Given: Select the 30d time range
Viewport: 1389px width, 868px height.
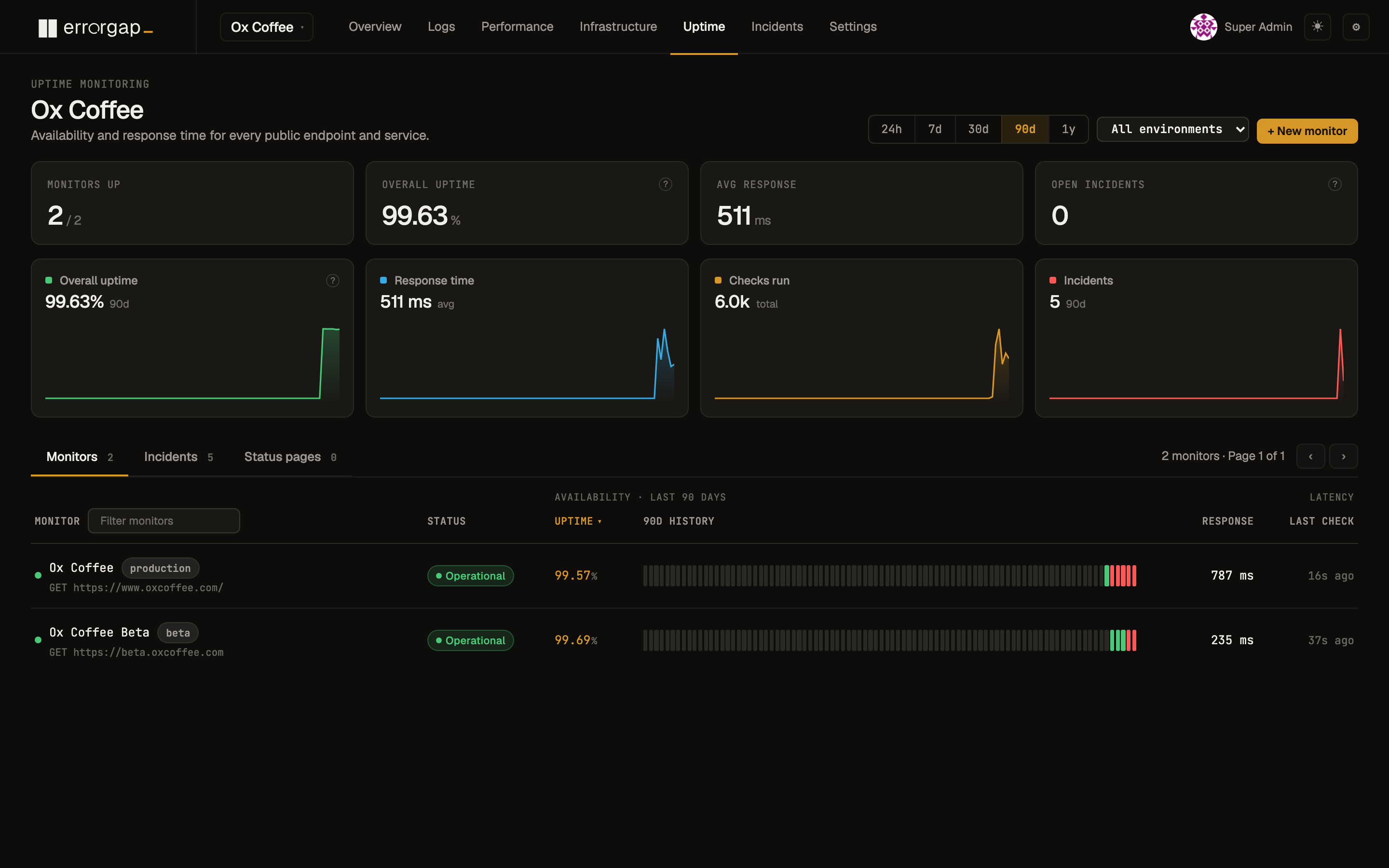Looking at the screenshot, I should [x=978, y=129].
